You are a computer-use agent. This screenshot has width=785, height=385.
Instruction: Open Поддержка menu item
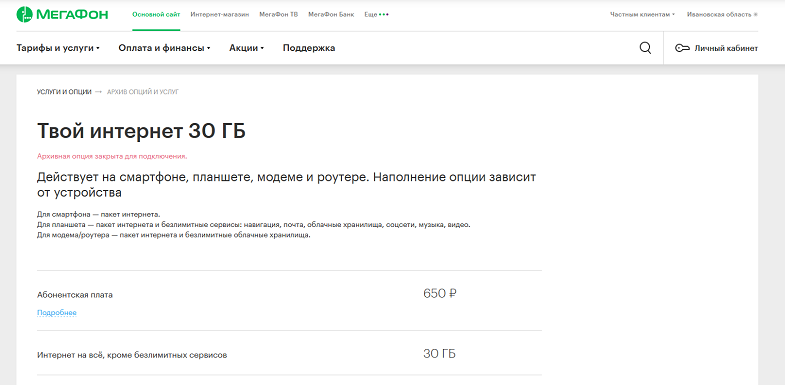309,48
